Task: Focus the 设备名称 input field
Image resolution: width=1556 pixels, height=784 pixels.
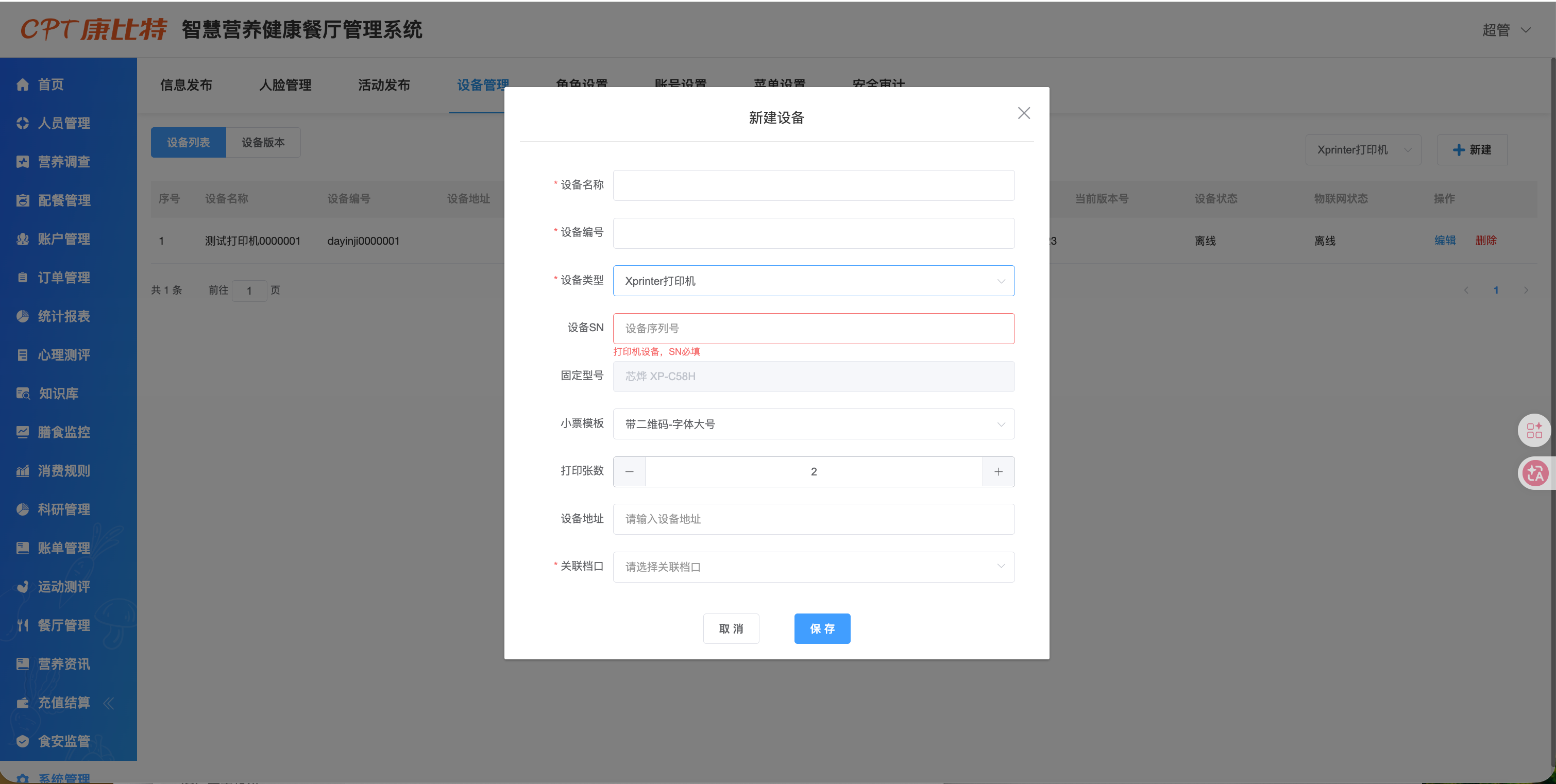Action: [x=814, y=185]
